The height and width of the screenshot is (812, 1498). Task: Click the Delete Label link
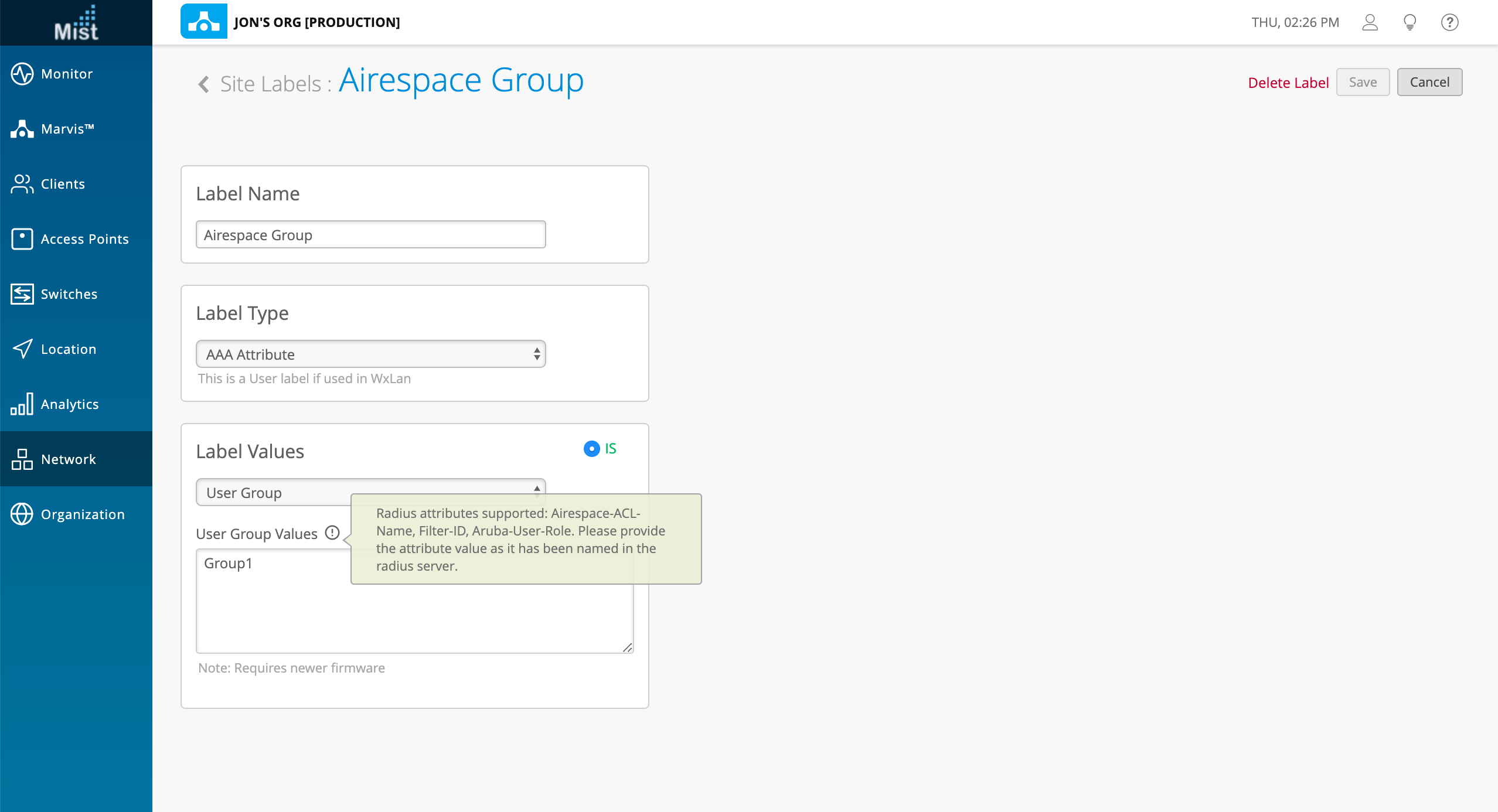click(1288, 83)
